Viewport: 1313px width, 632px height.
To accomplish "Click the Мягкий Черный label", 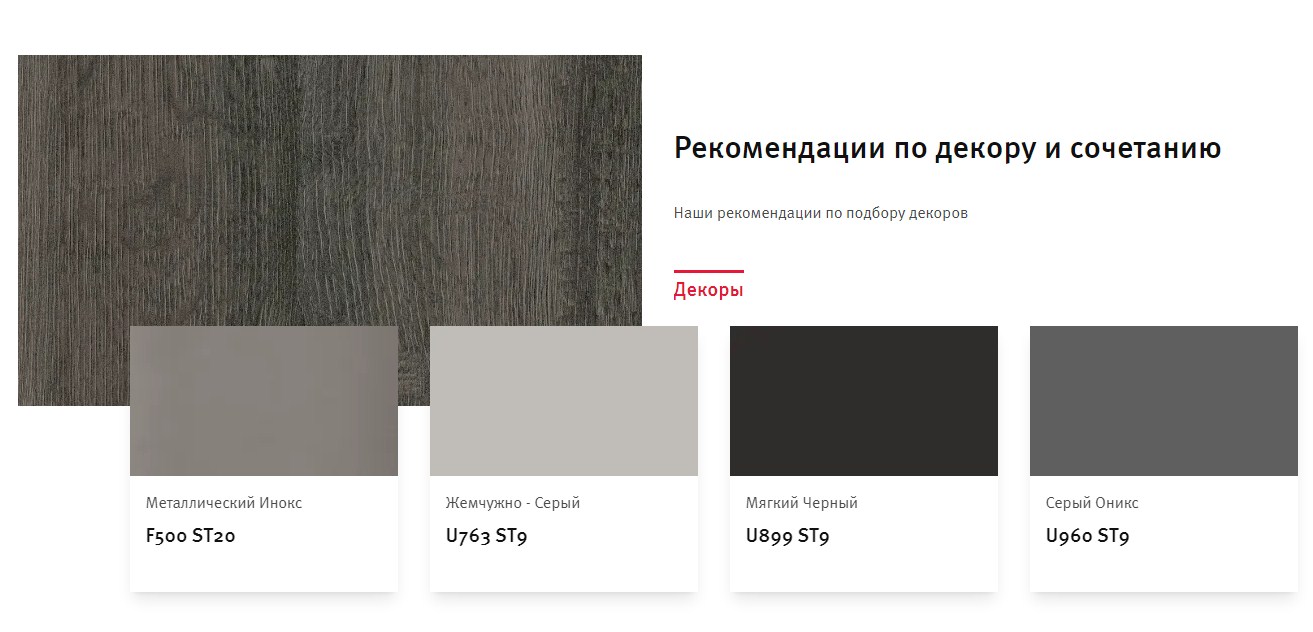I will (802, 503).
